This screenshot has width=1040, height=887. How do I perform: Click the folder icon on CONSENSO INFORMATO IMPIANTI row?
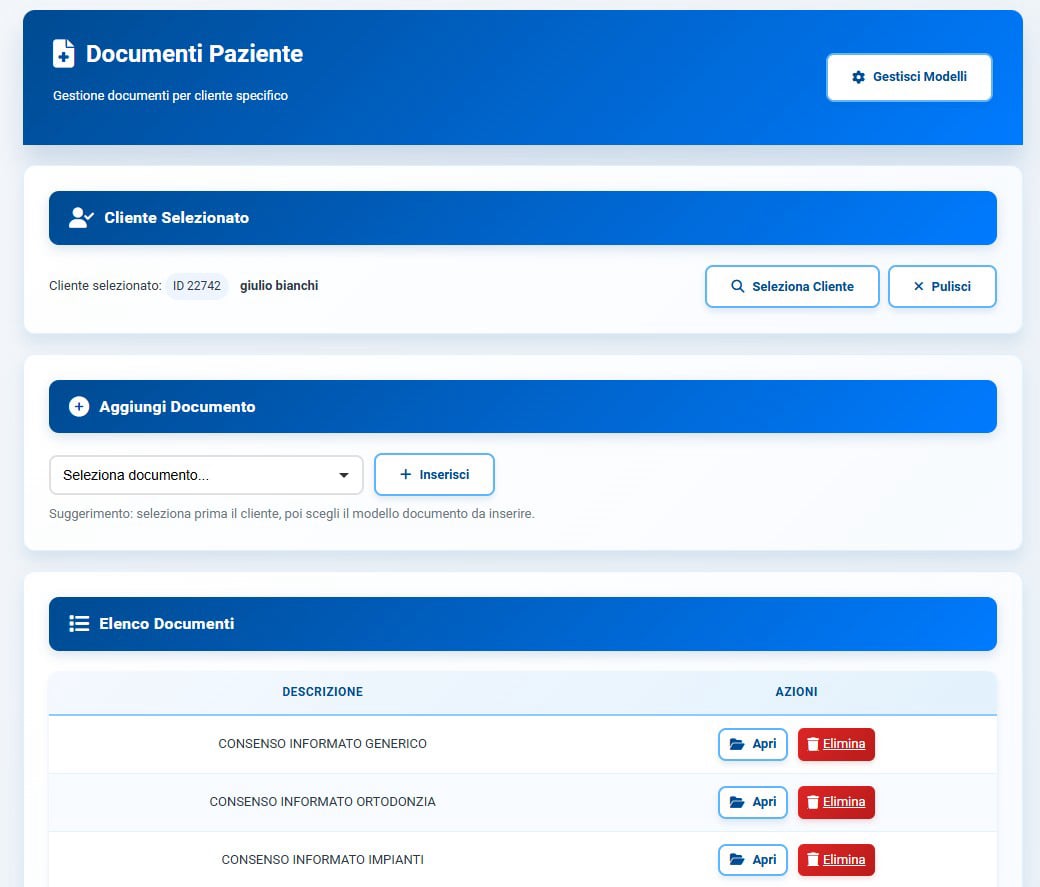(739, 859)
